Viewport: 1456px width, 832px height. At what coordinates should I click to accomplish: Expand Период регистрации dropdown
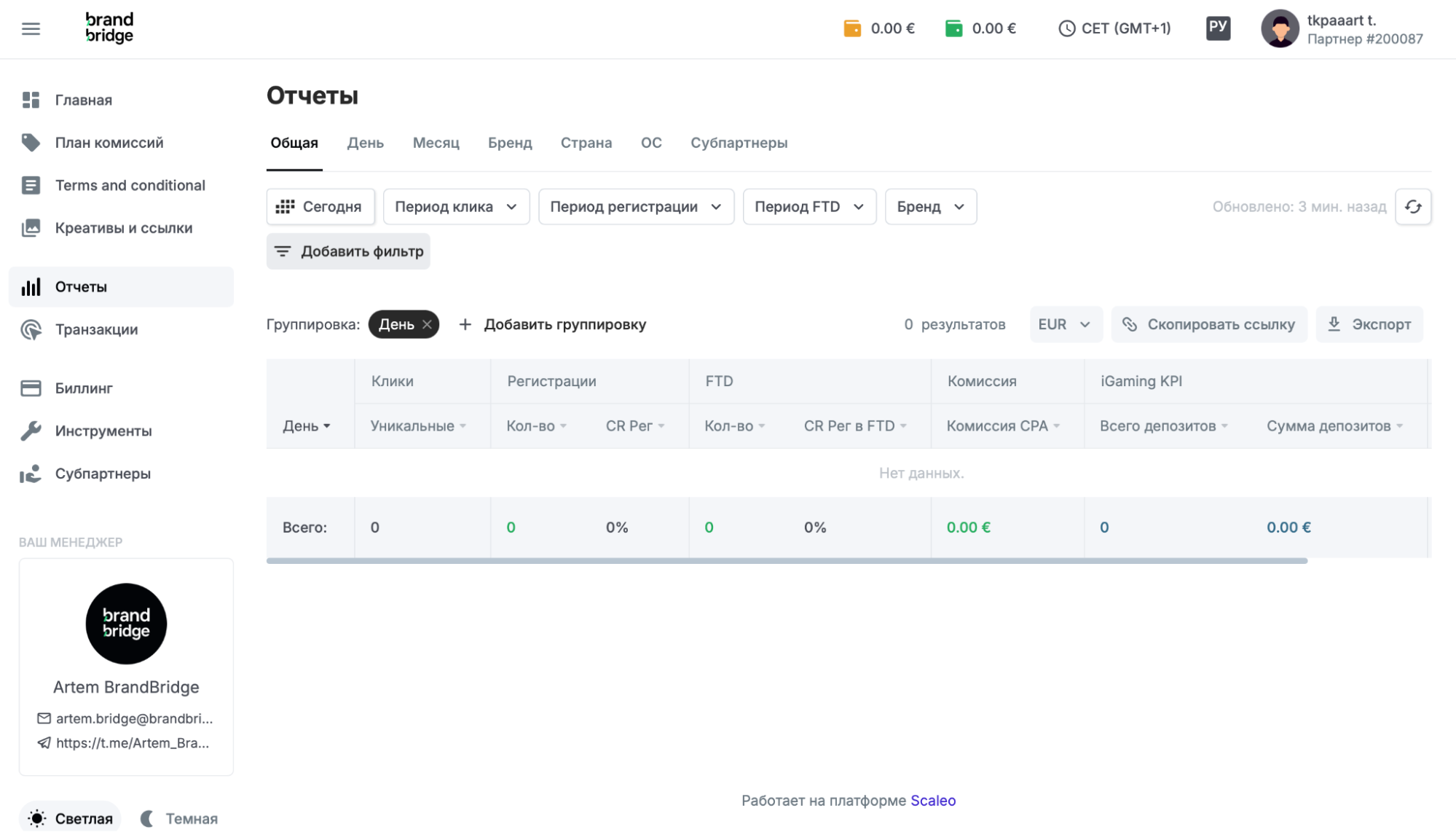(x=636, y=207)
